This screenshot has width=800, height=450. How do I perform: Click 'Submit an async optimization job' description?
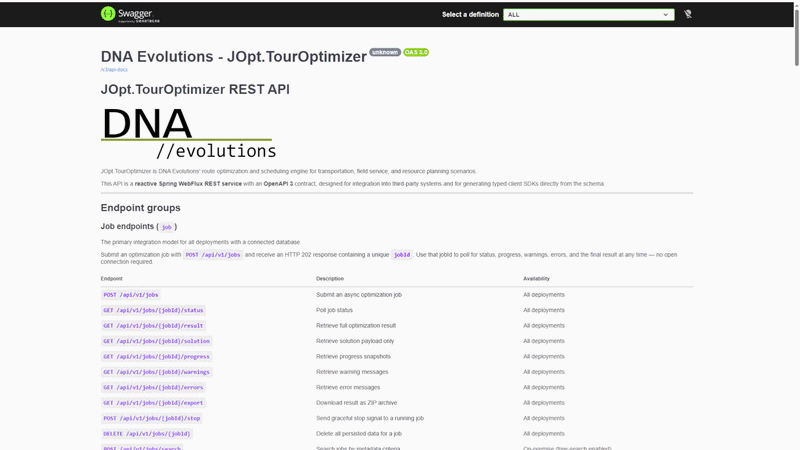tap(359, 295)
